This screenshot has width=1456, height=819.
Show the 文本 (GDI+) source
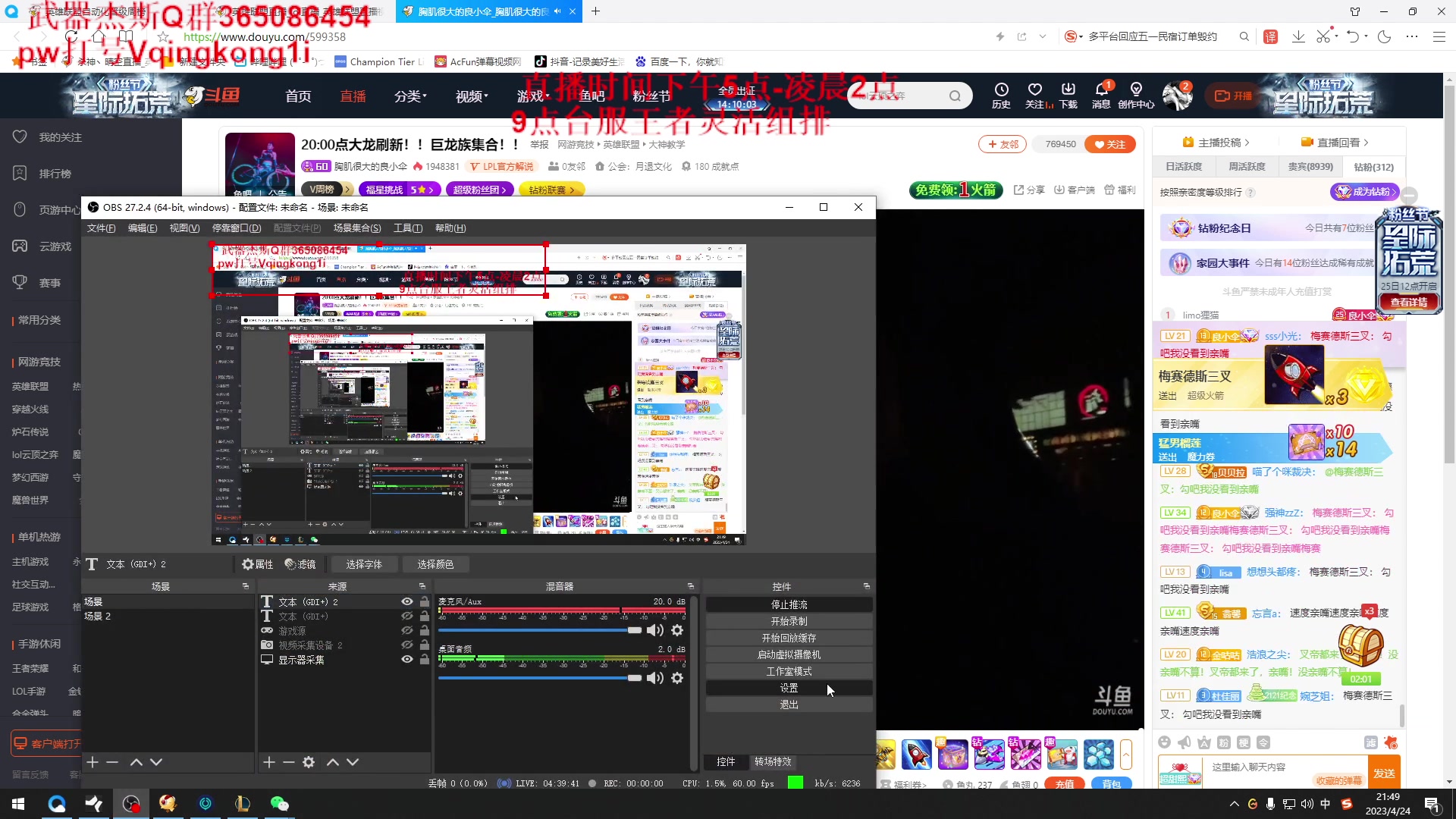click(407, 616)
